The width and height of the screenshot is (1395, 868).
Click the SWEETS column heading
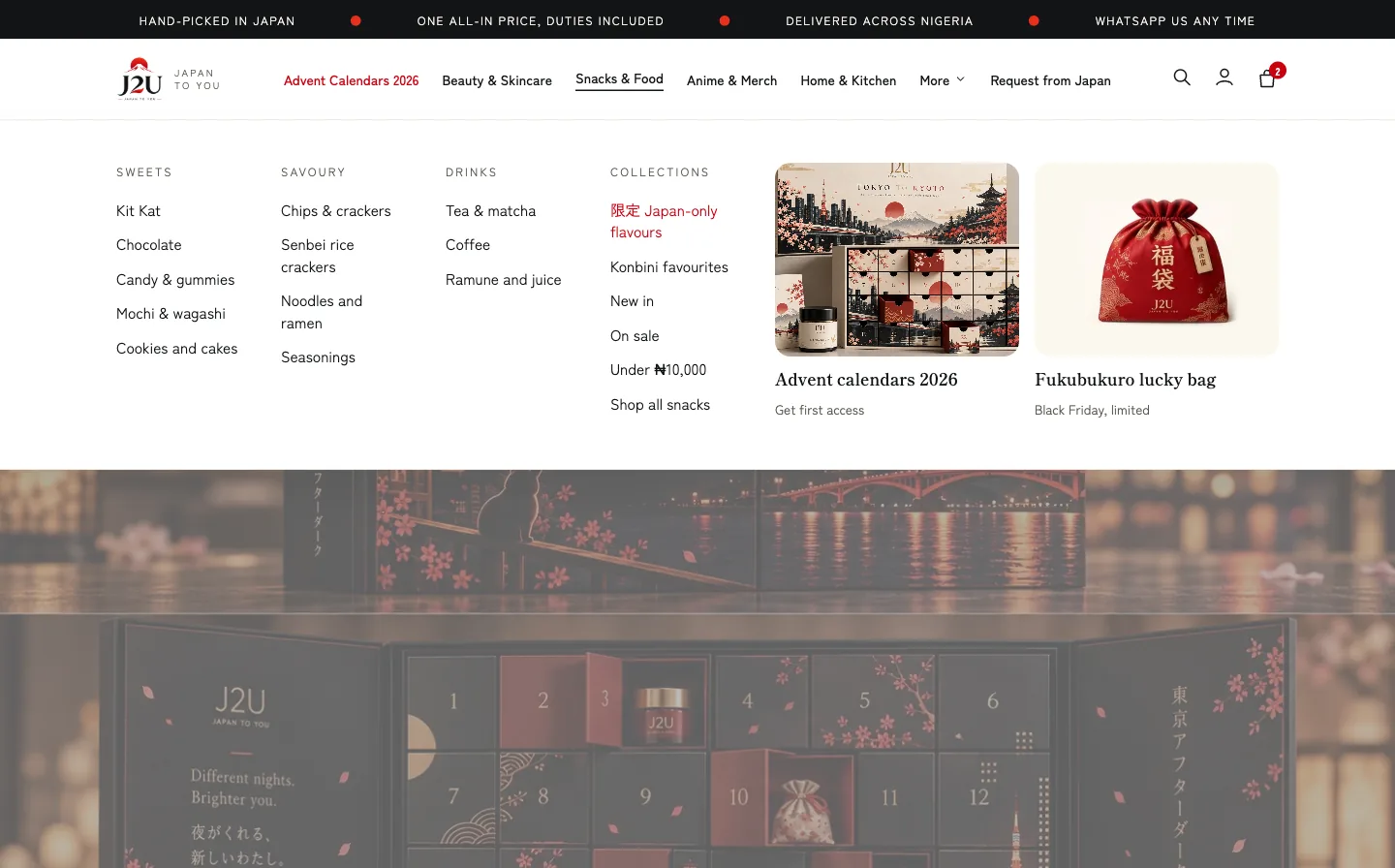point(144,172)
